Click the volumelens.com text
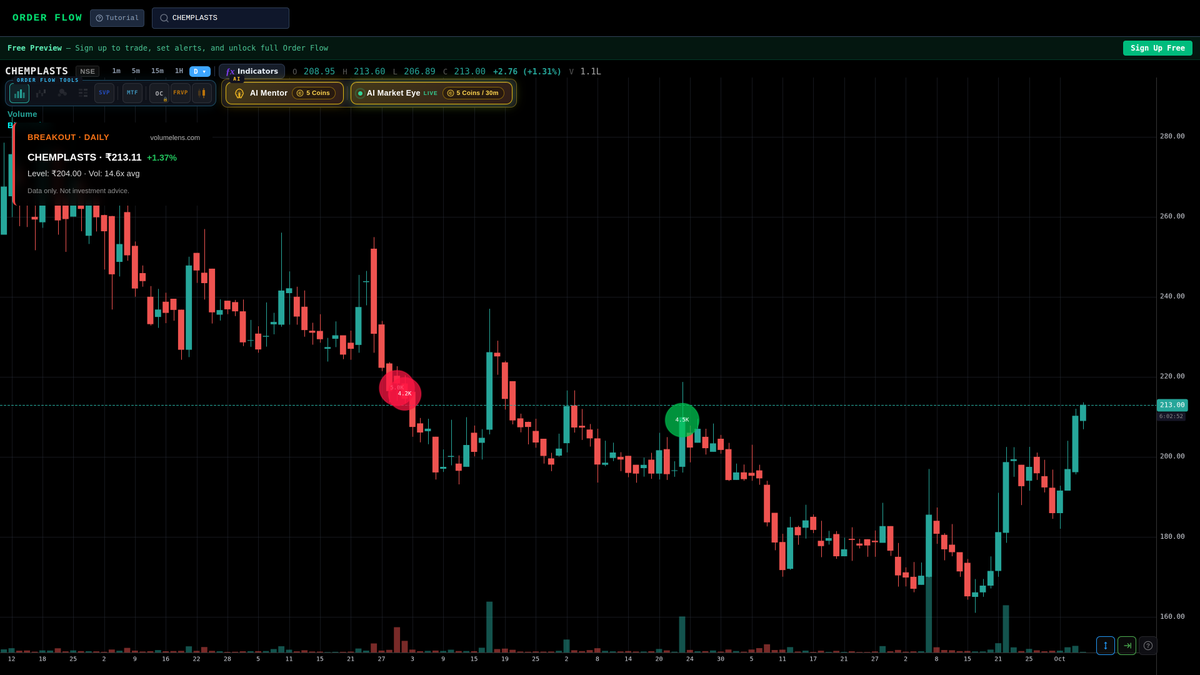 coord(175,138)
